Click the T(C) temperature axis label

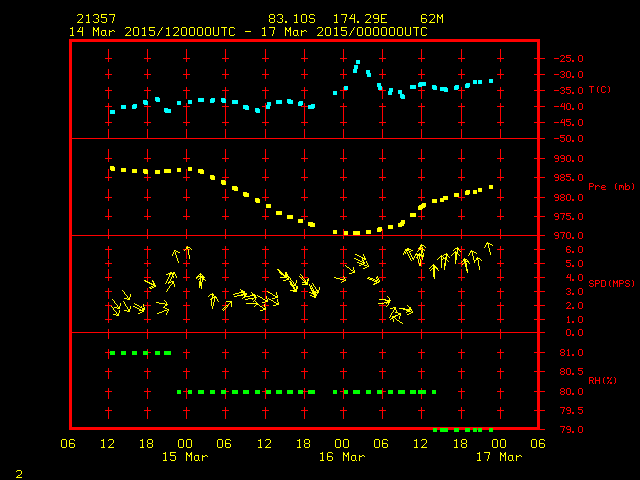coord(600,89)
